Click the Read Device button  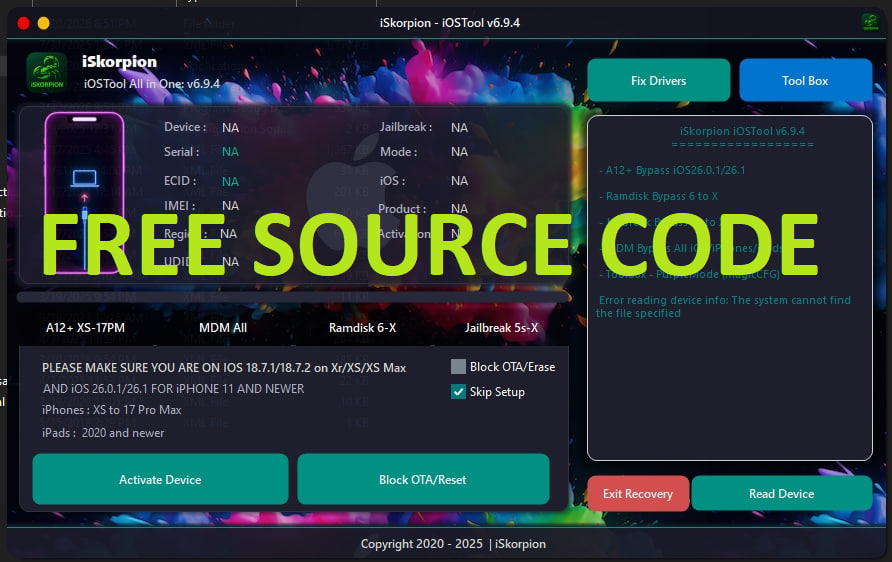(782, 494)
